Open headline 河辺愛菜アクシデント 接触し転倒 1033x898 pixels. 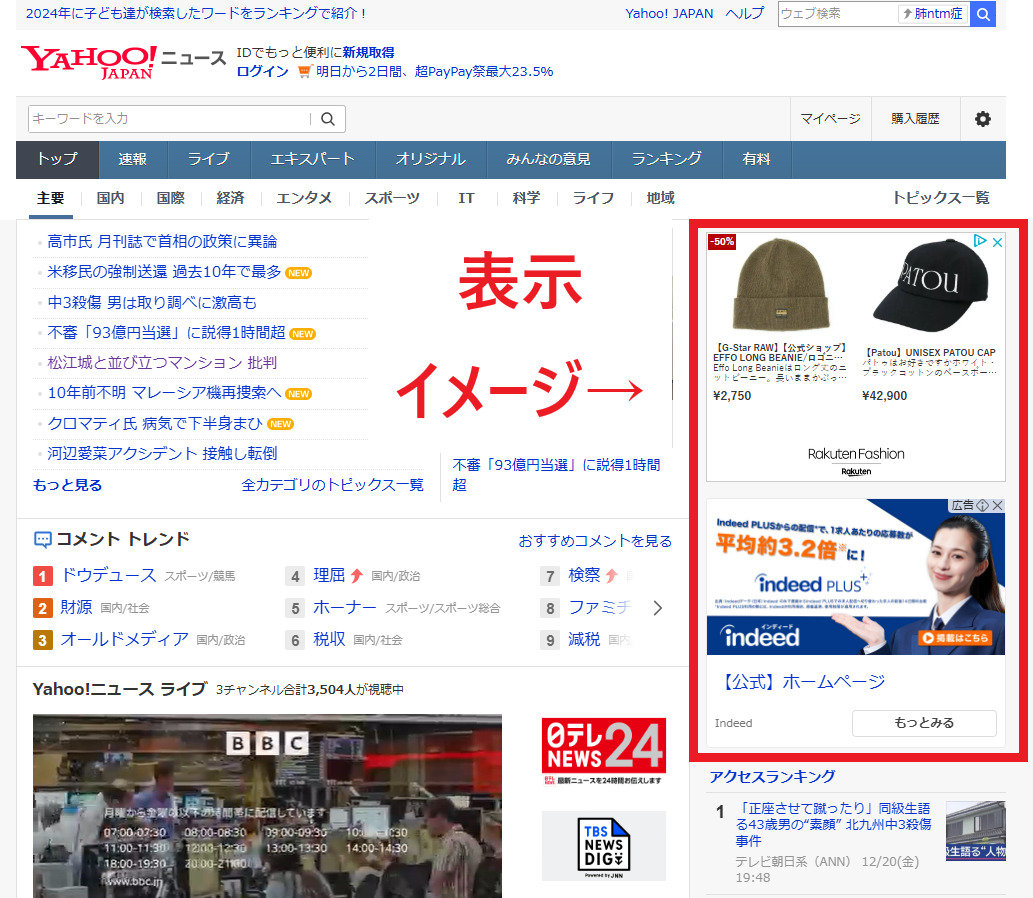click(162, 454)
